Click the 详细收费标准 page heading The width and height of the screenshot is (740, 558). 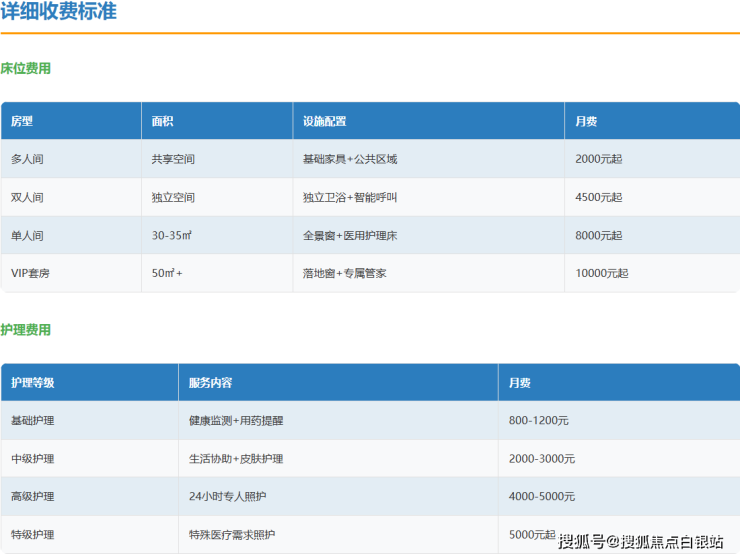[x=58, y=12]
